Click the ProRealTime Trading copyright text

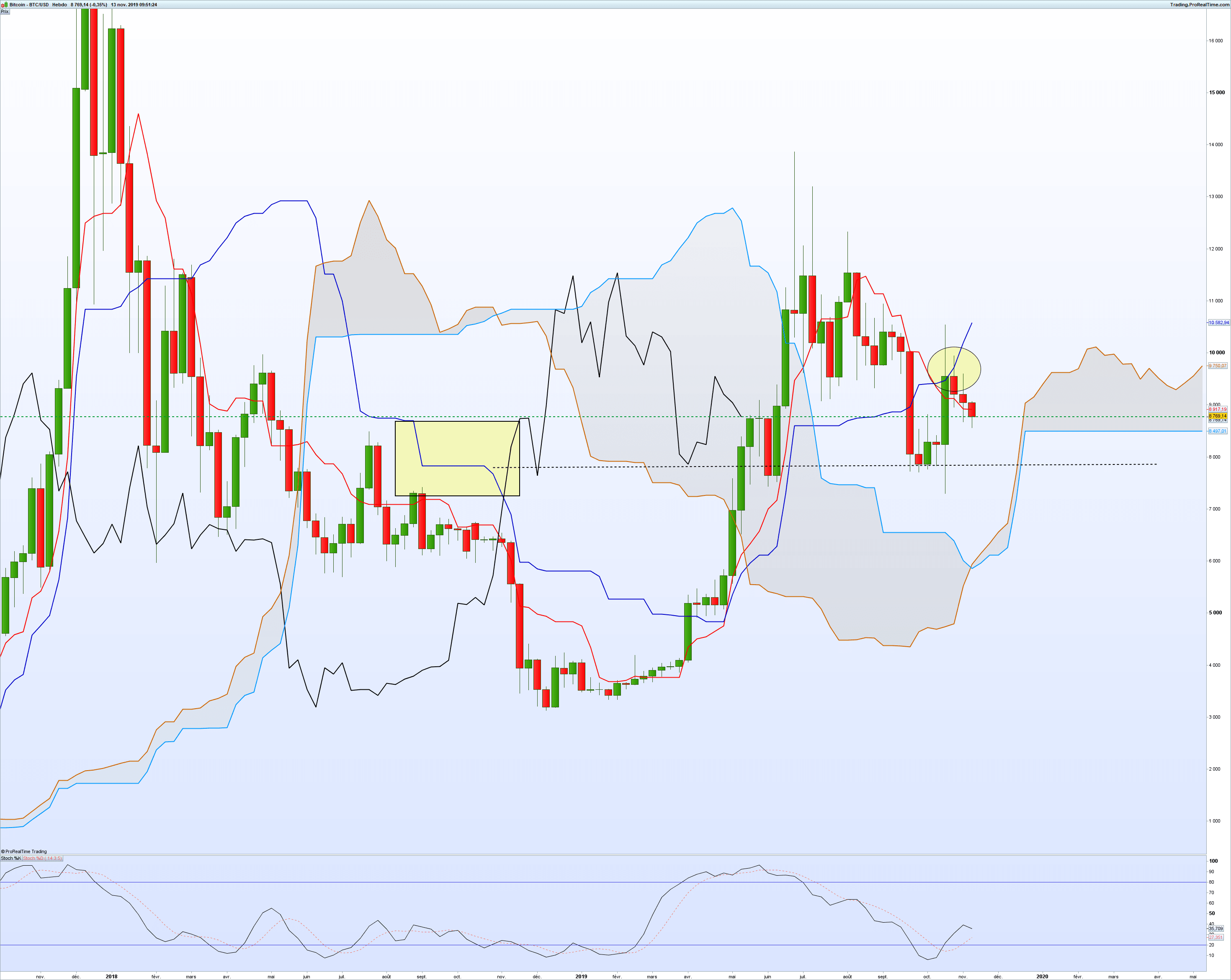(24, 851)
